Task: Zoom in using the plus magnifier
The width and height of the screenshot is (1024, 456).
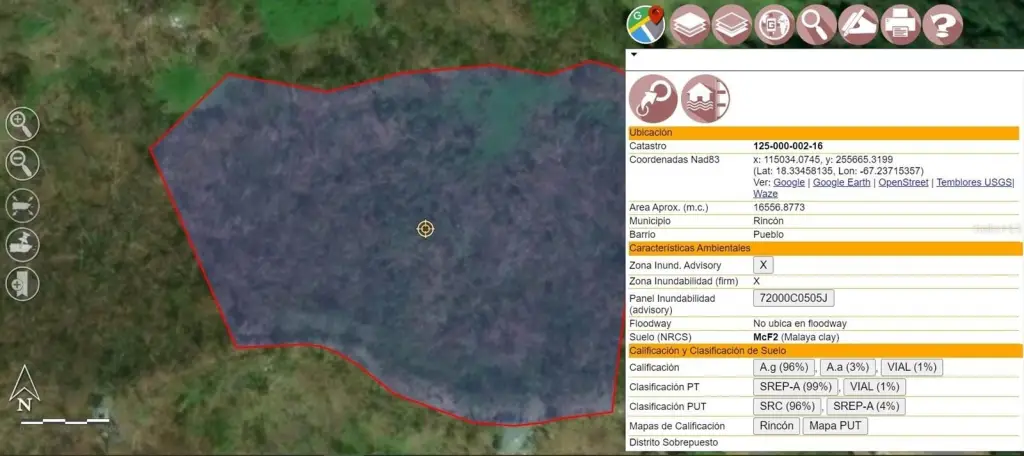Action: [22, 124]
